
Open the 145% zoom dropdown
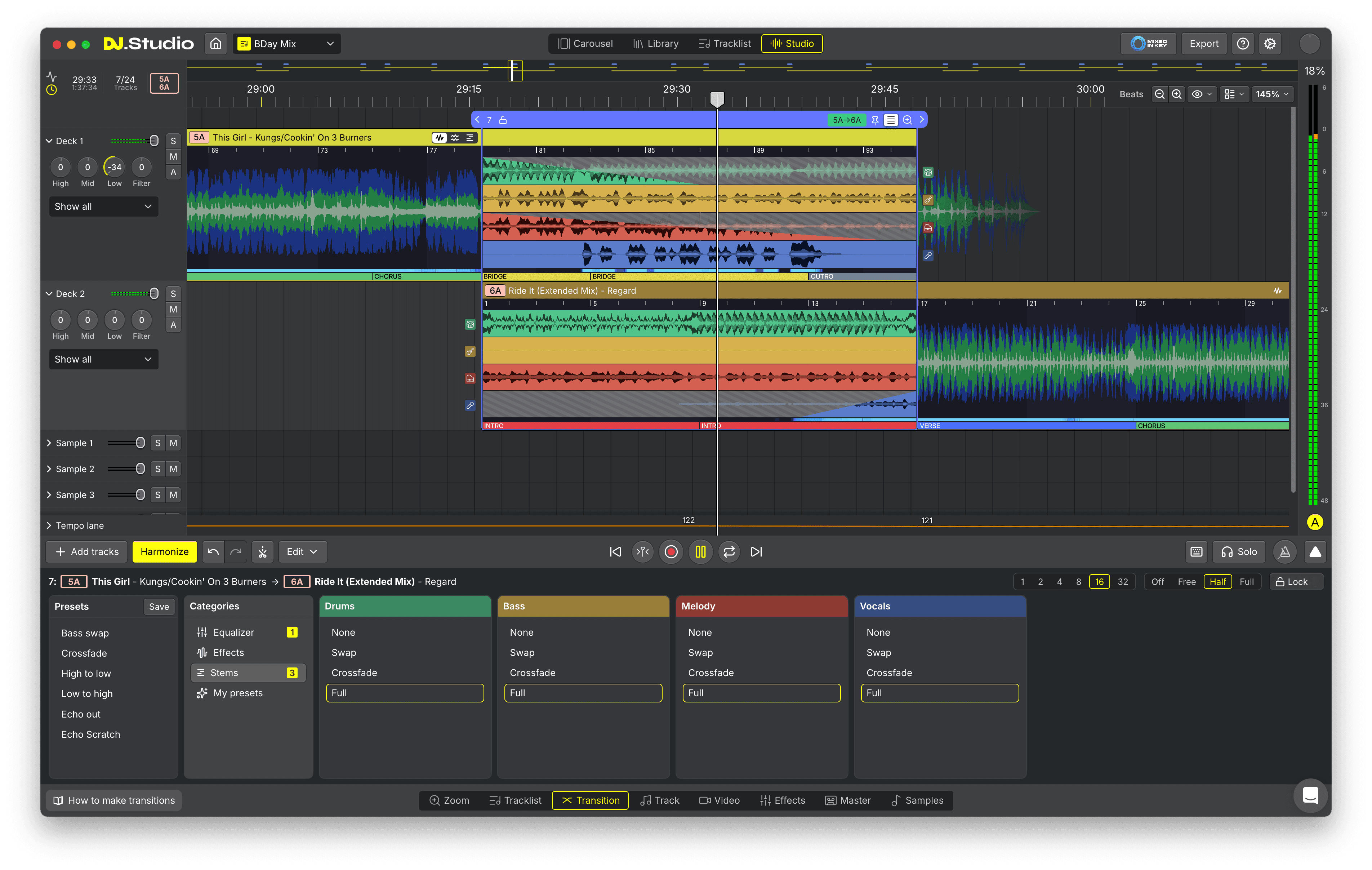1272,94
